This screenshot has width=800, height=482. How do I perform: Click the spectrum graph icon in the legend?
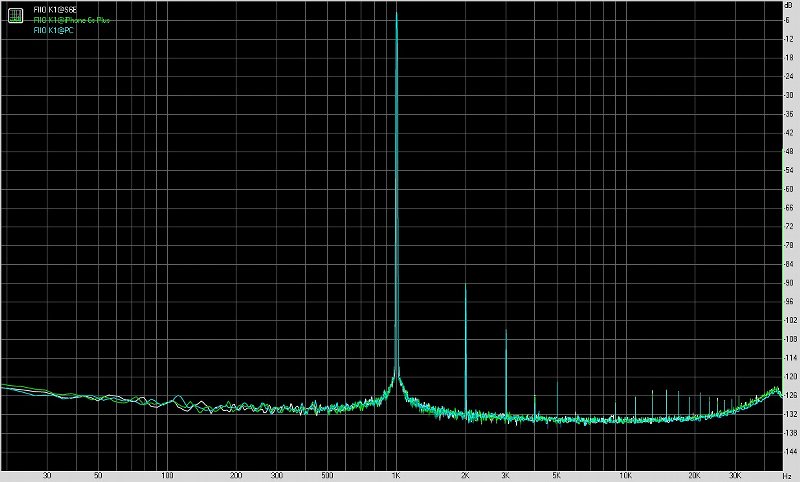14,13
